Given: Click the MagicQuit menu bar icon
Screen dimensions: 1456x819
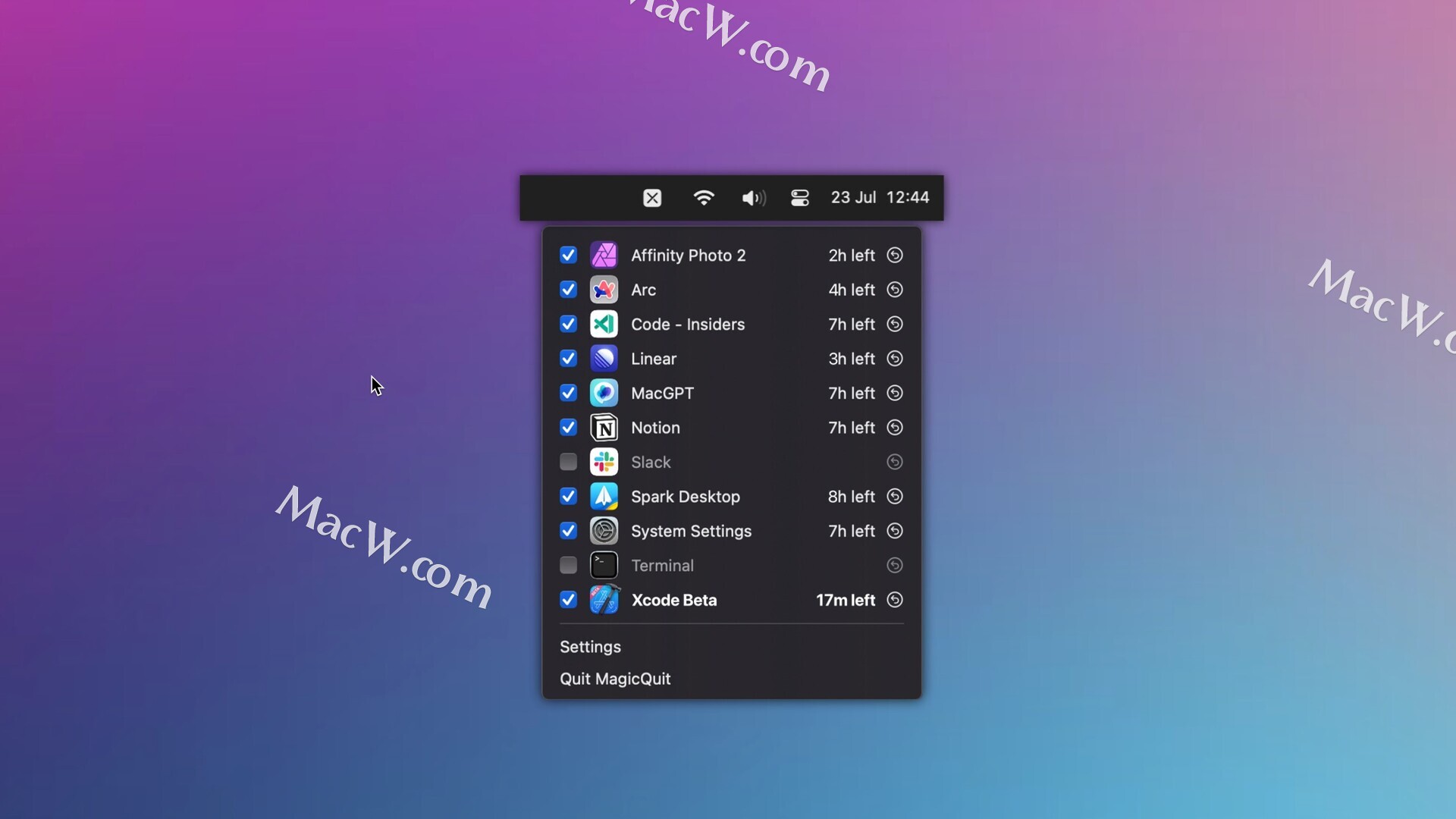Looking at the screenshot, I should click(652, 198).
